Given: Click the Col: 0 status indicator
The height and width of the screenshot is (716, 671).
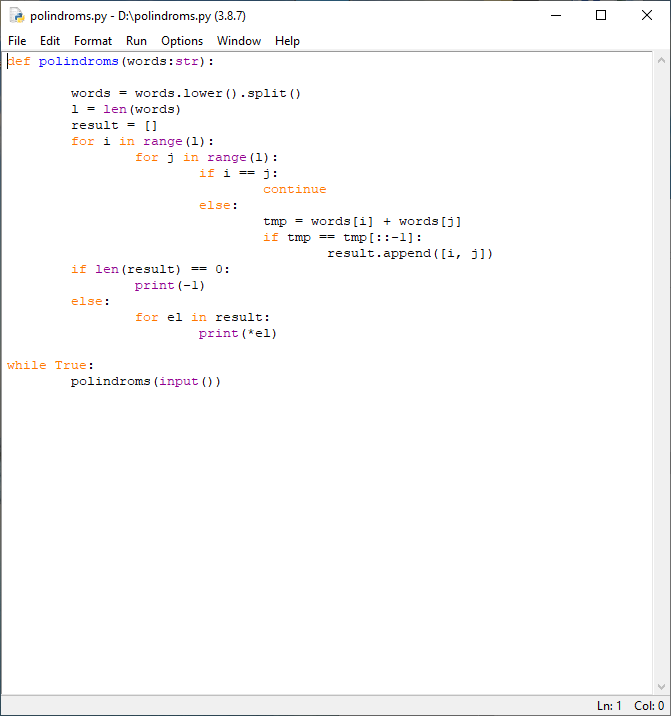Looking at the screenshot, I should click(649, 706).
